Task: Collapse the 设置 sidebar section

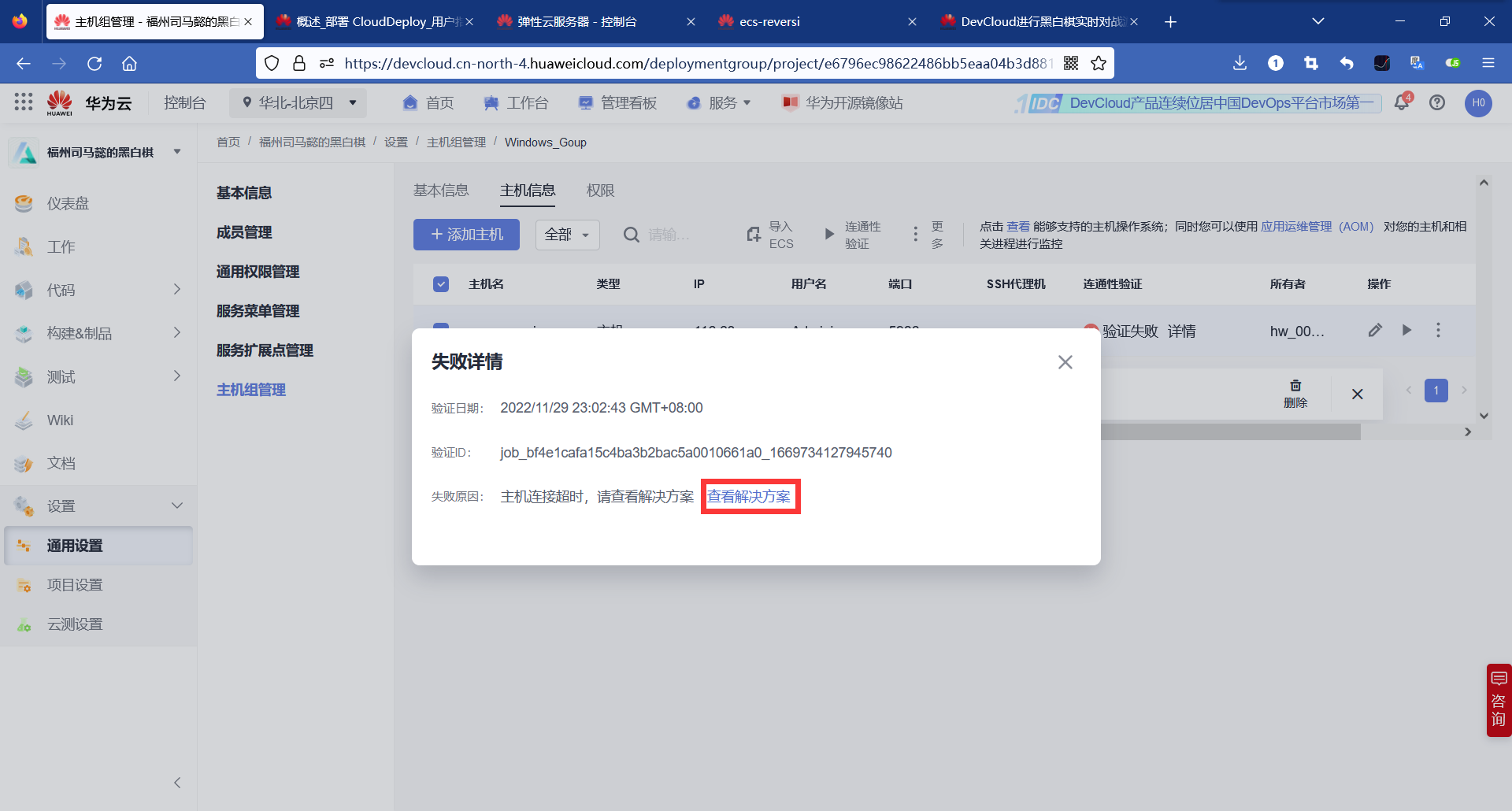Action: 176,505
